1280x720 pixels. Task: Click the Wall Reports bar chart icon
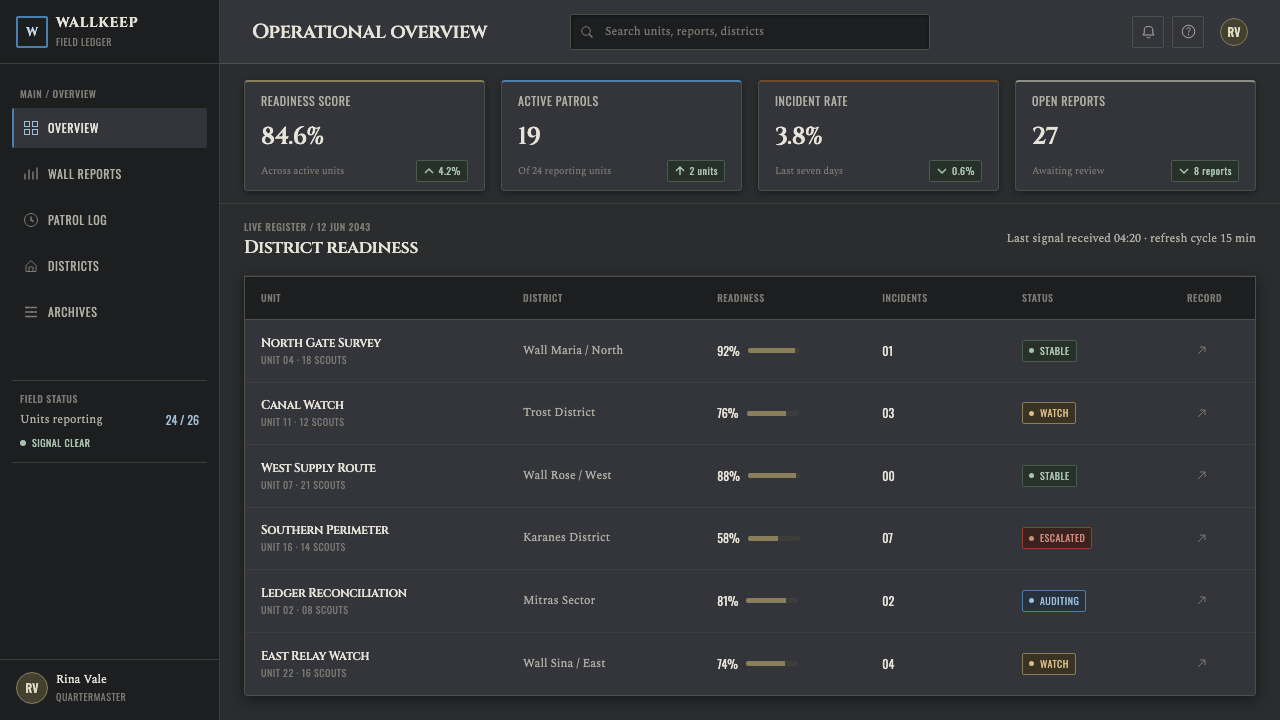31,174
